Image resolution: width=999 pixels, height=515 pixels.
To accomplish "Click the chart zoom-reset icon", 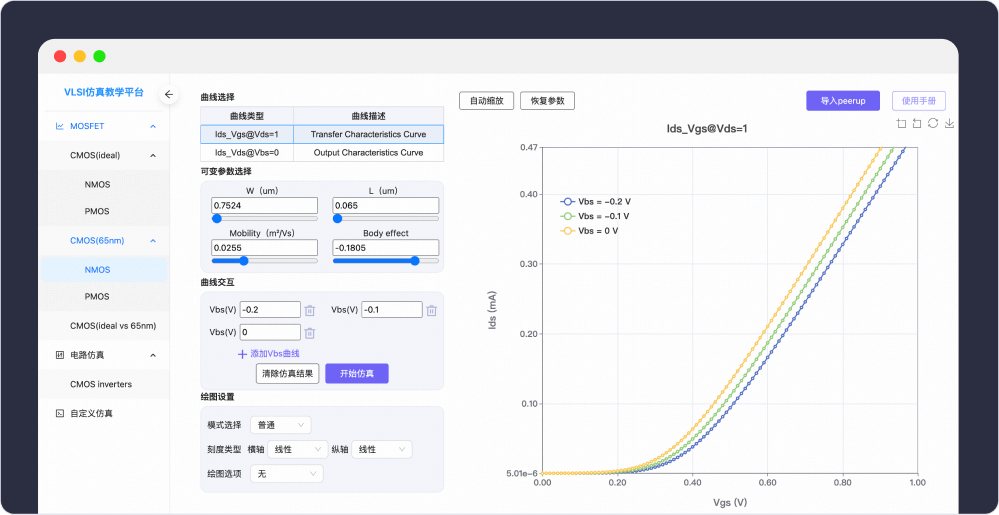I will [917, 123].
